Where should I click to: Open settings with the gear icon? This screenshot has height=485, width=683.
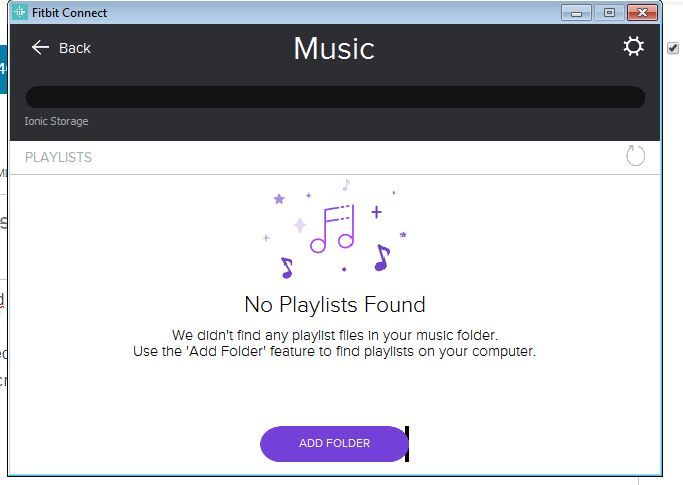pos(633,47)
